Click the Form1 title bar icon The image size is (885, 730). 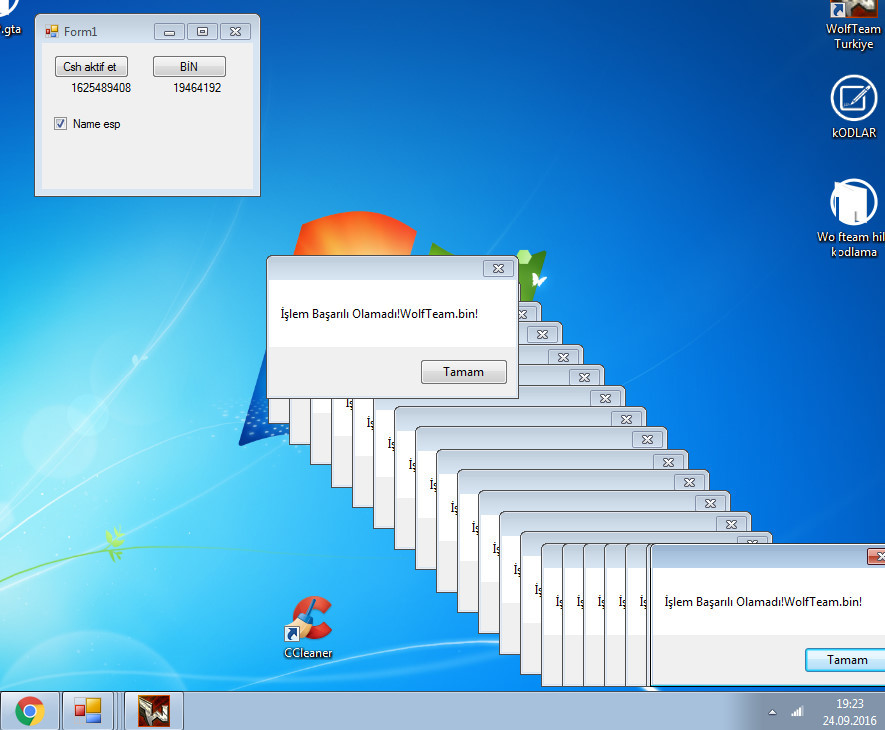pos(52,32)
